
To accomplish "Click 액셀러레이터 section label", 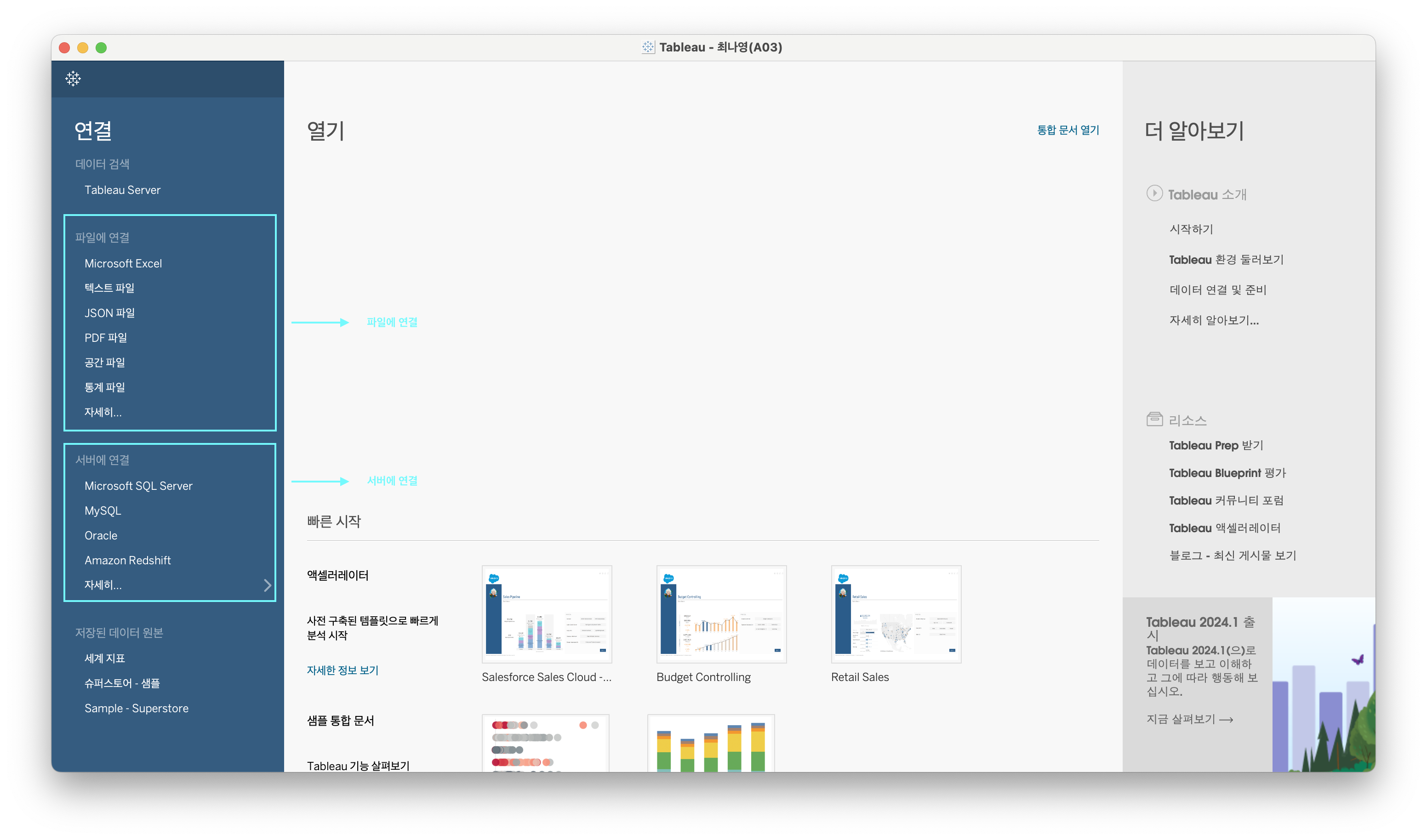I will (337, 576).
